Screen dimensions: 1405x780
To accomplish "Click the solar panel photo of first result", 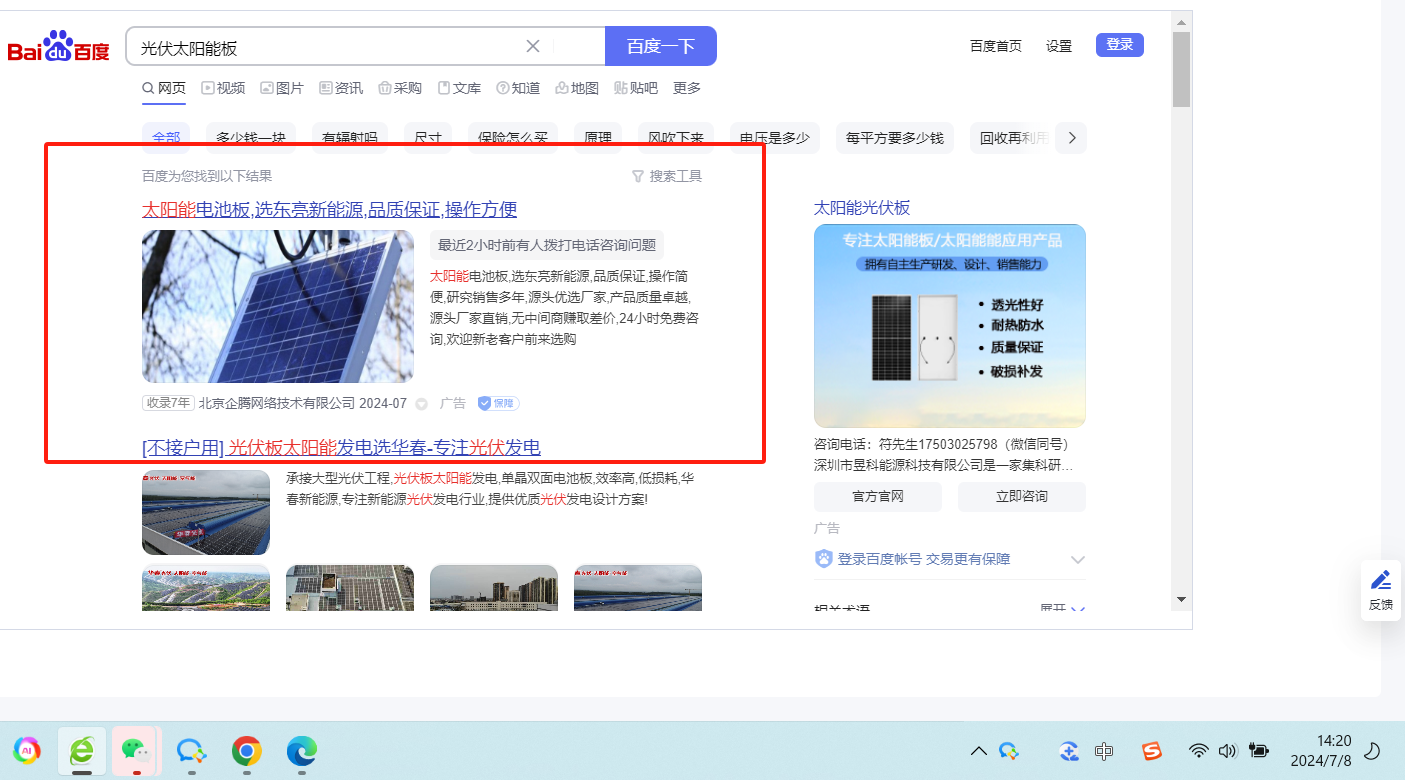I will pyautogui.click(x=278, y=306).
